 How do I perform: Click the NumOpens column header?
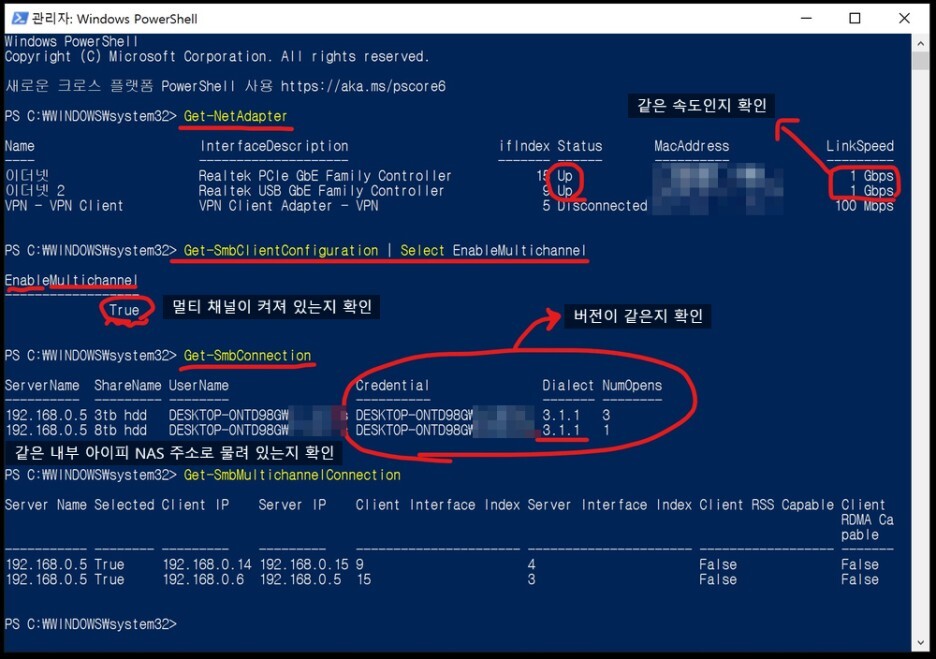tap(632, 386)
